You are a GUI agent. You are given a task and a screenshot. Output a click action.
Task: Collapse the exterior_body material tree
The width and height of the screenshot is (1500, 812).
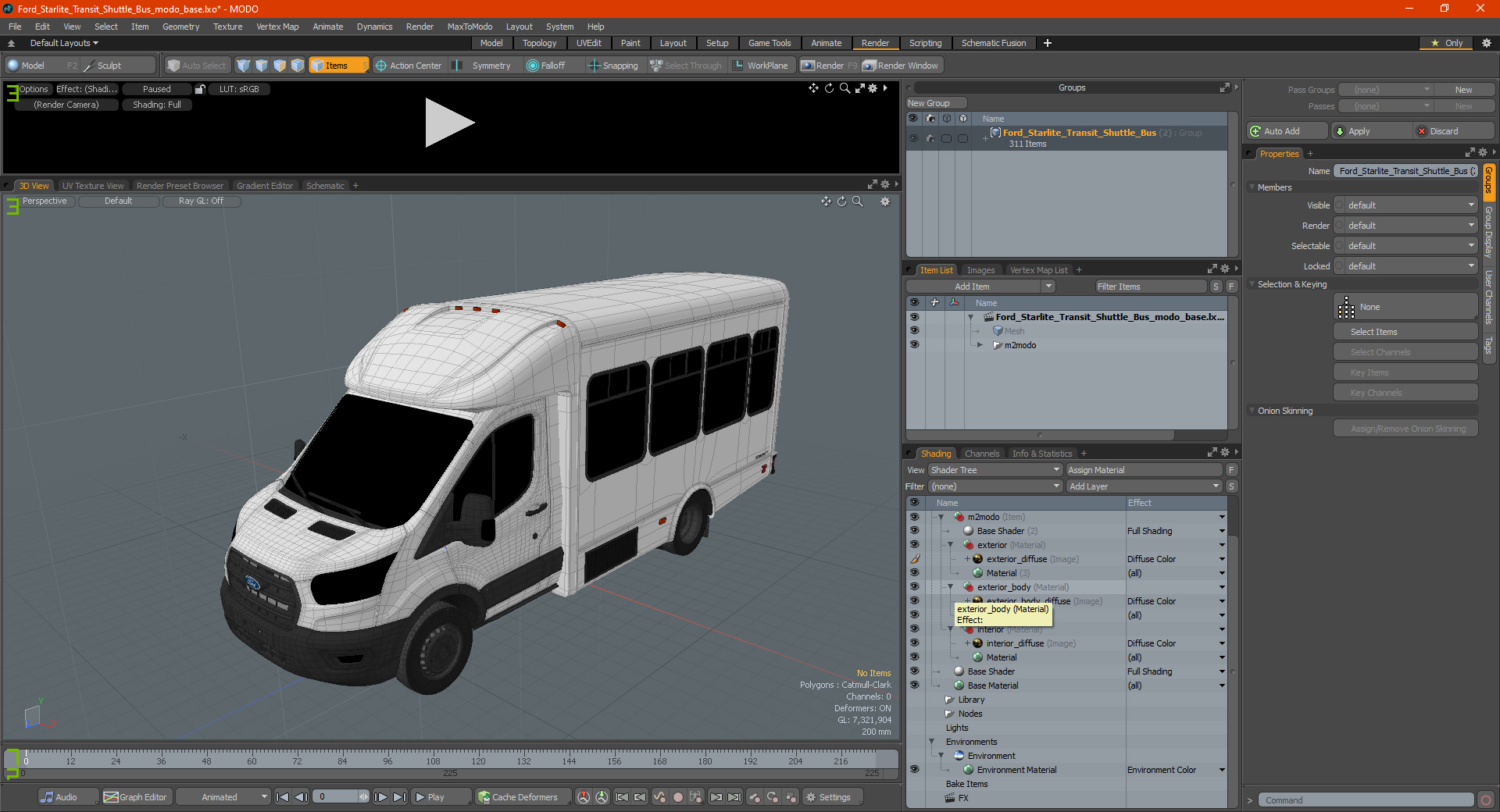951,587
